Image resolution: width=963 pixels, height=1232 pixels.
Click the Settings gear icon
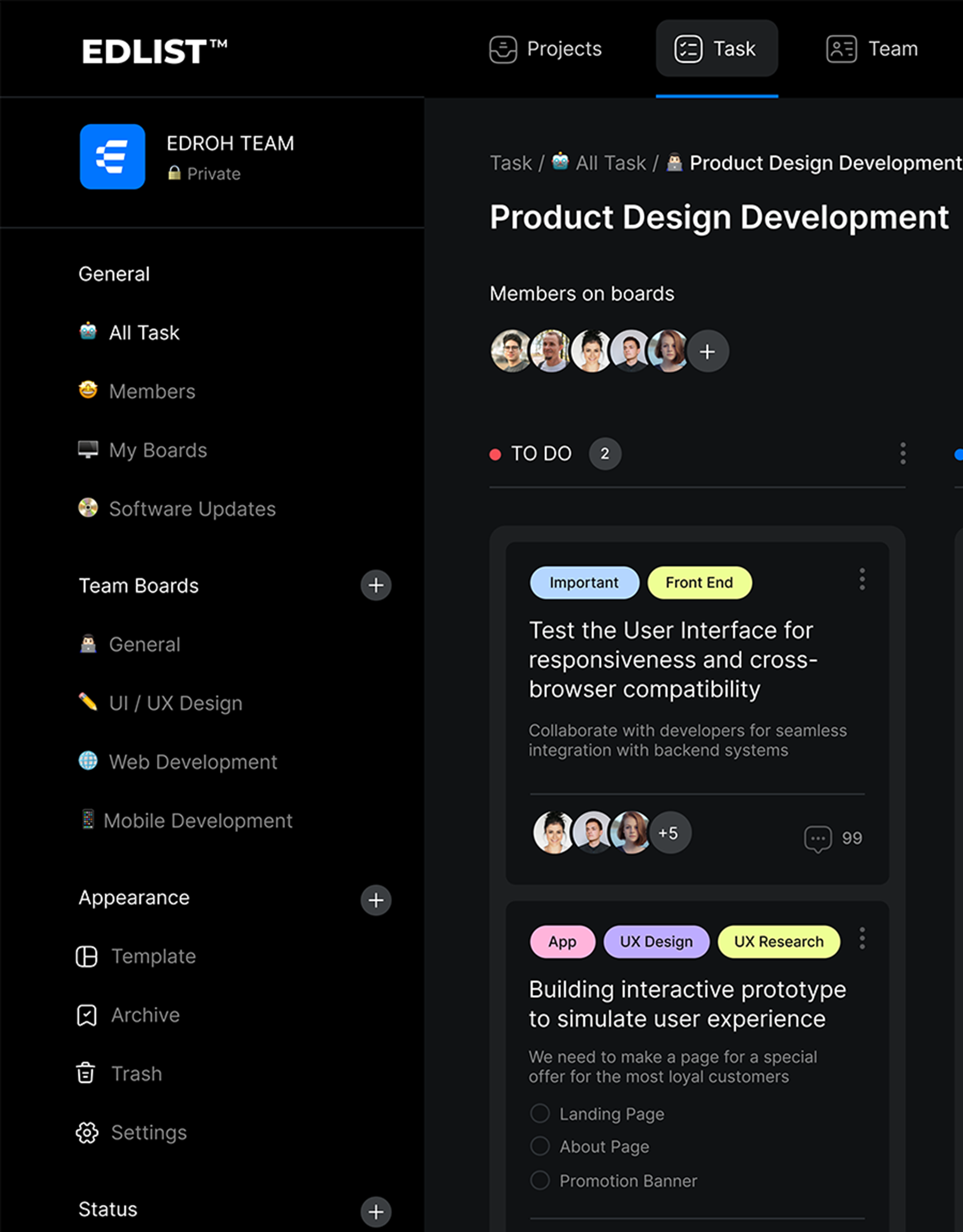pyautogui.click(x=87, y=1132)
